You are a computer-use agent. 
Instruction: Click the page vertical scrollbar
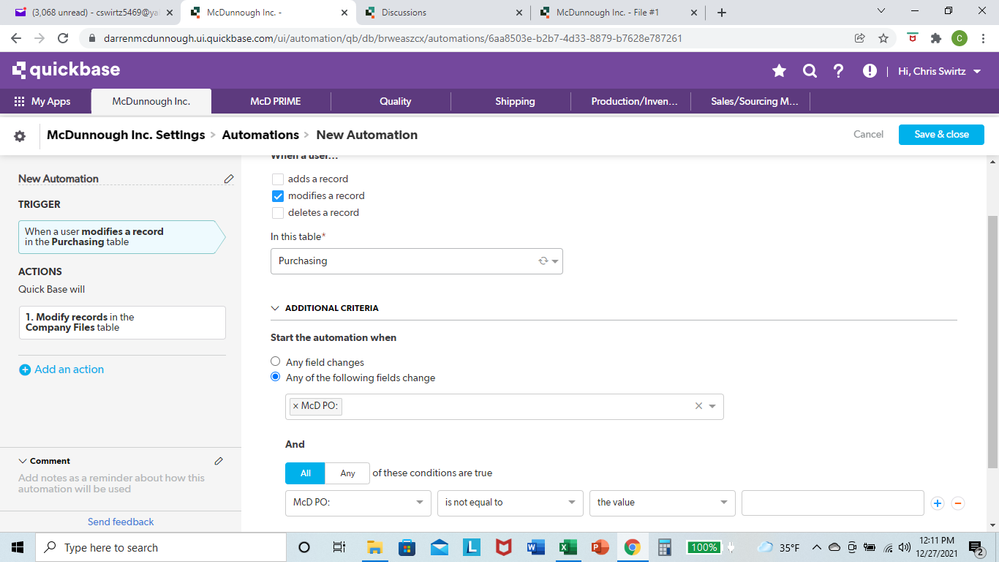click(993, 342)
